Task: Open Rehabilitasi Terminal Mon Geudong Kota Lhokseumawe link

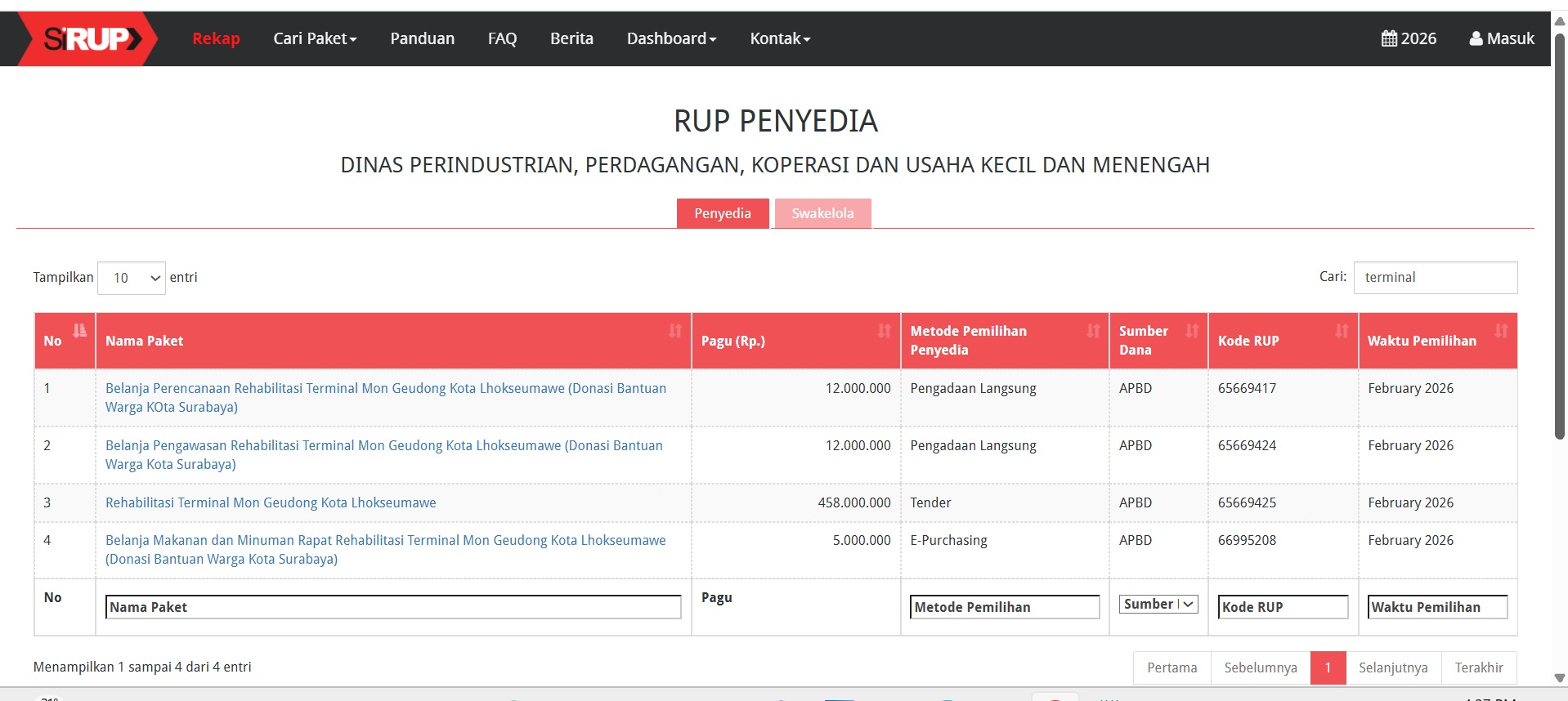Action: (271, 502)
